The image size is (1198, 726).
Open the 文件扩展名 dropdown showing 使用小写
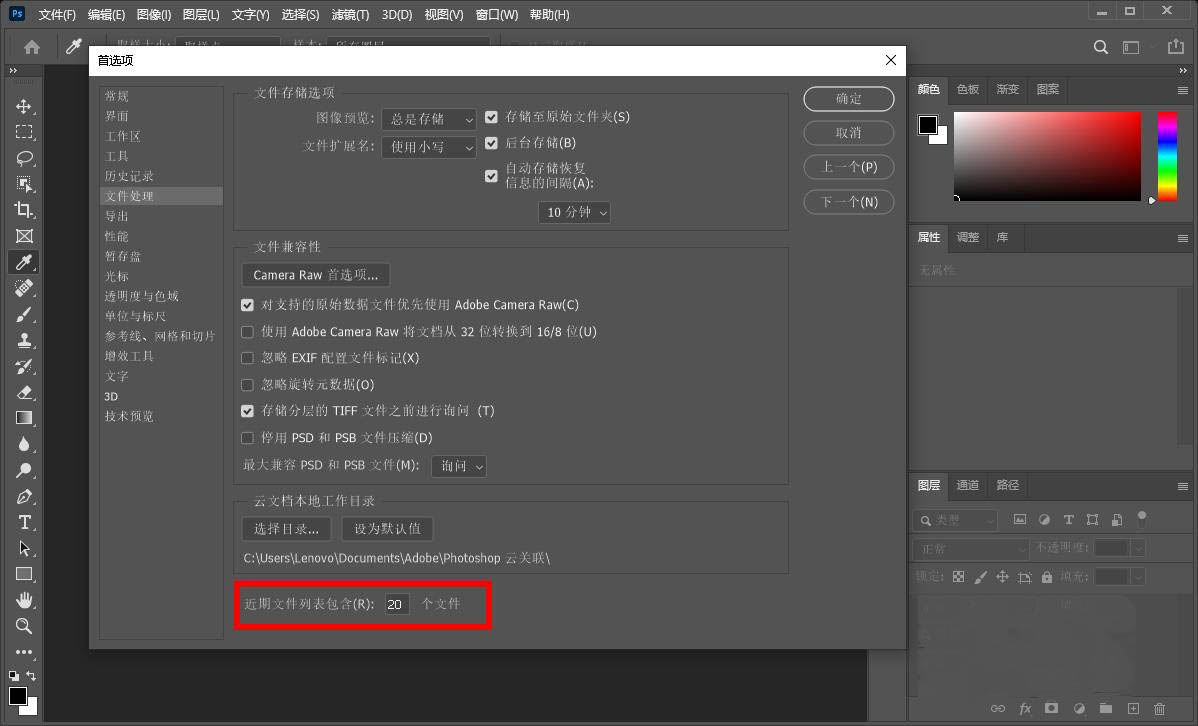429,147
